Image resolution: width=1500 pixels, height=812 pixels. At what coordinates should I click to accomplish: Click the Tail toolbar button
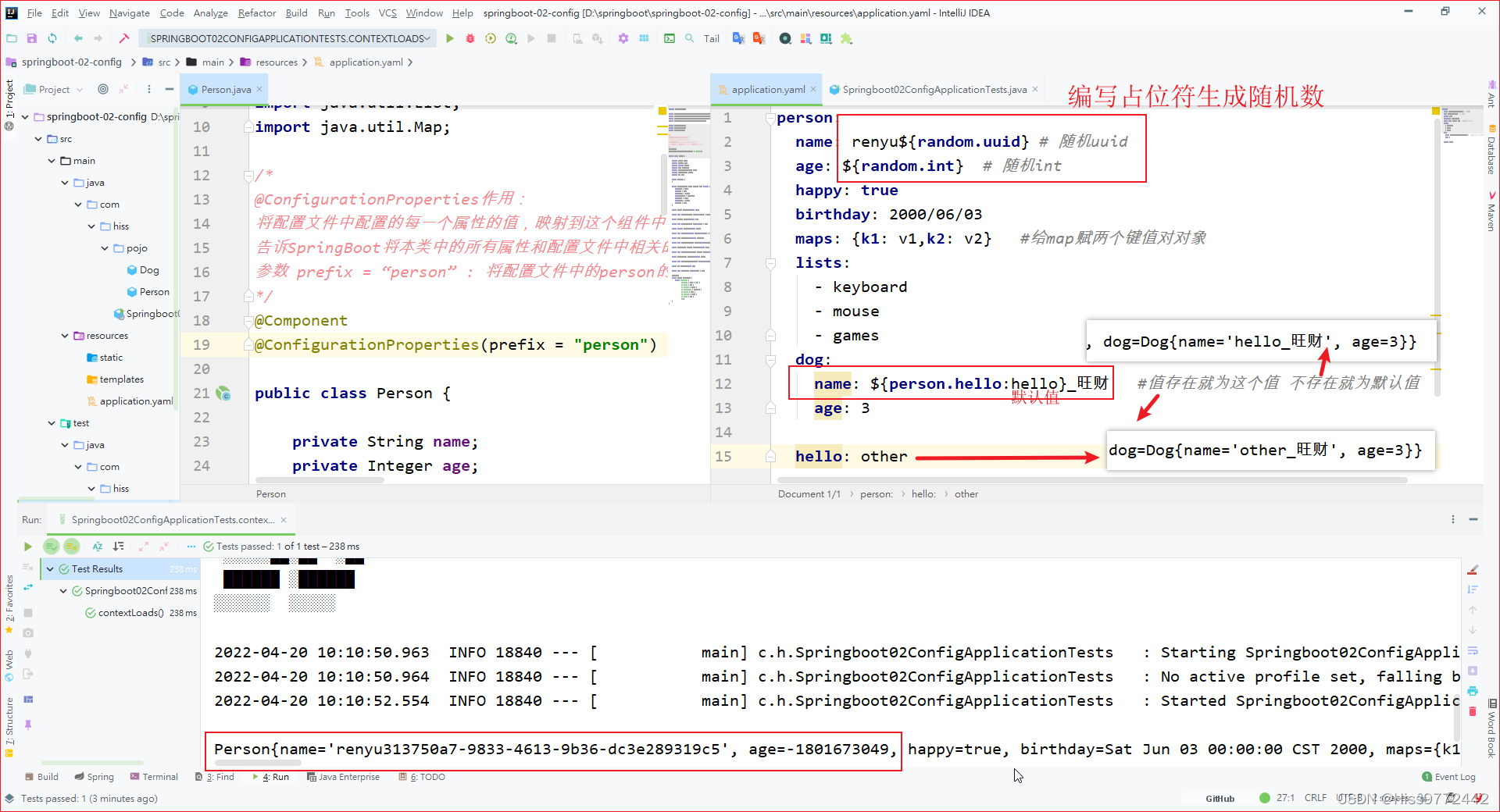click(712, 38)
